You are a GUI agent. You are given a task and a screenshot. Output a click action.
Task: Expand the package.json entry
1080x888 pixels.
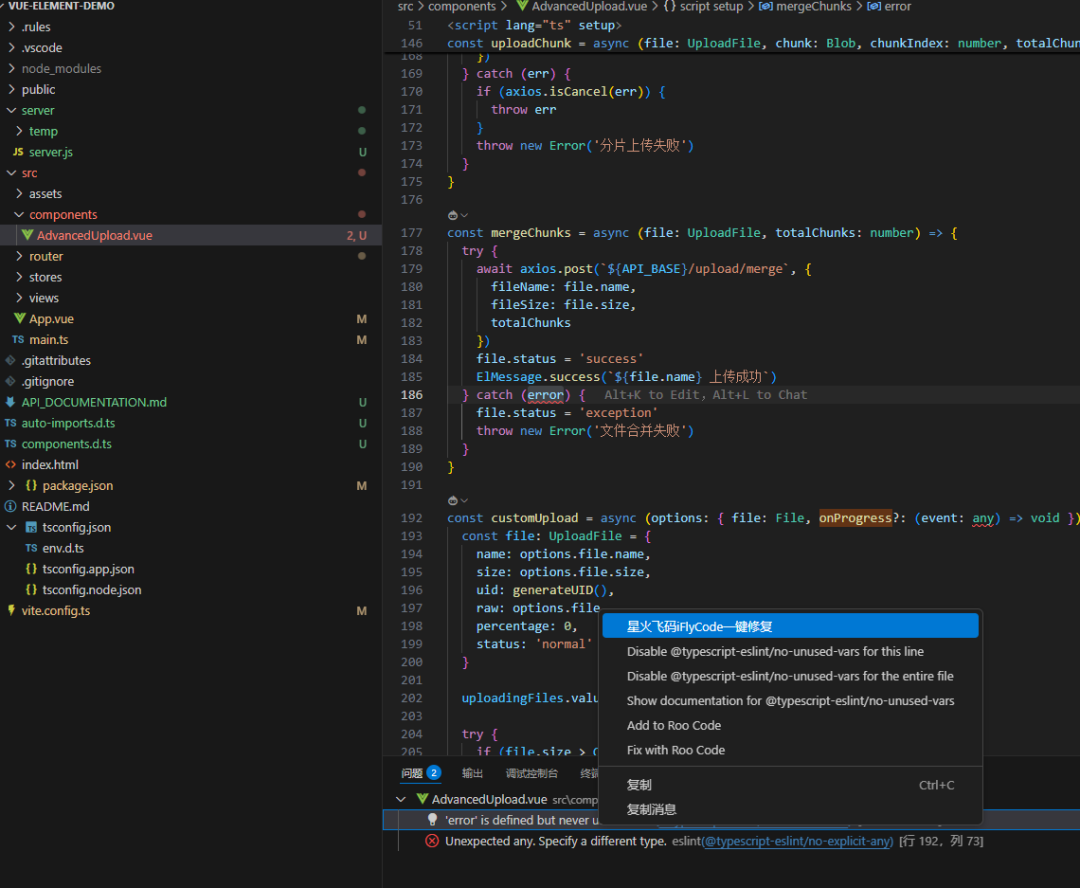11,486
